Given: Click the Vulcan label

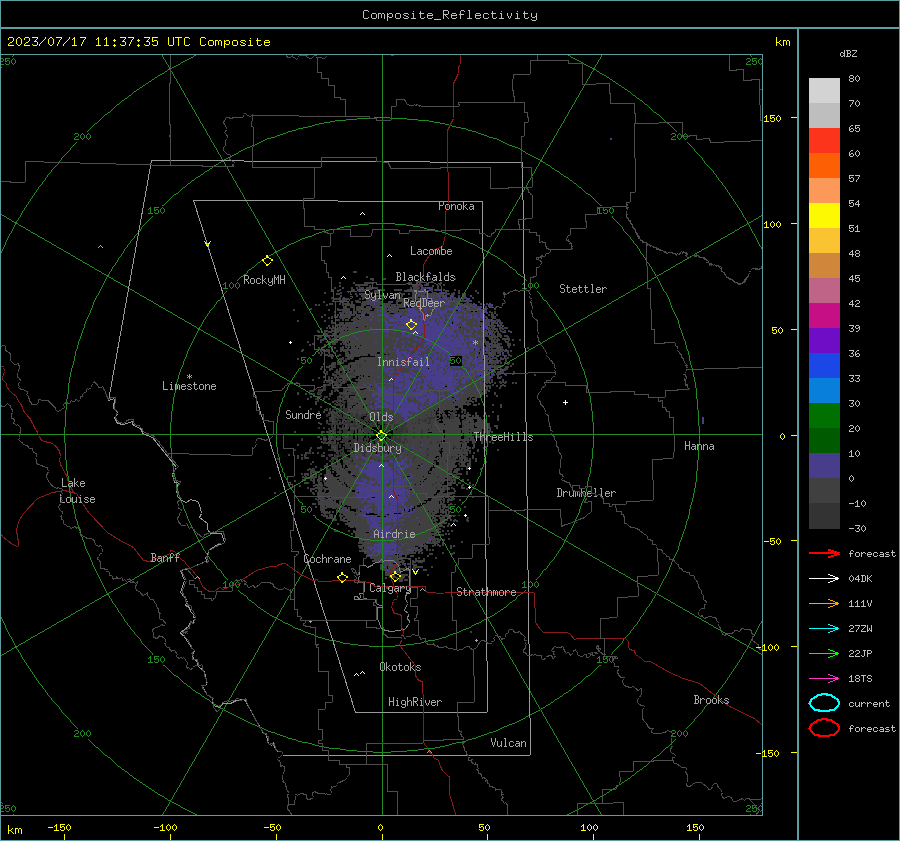Looking at the screenshot, I should point(508,743).
